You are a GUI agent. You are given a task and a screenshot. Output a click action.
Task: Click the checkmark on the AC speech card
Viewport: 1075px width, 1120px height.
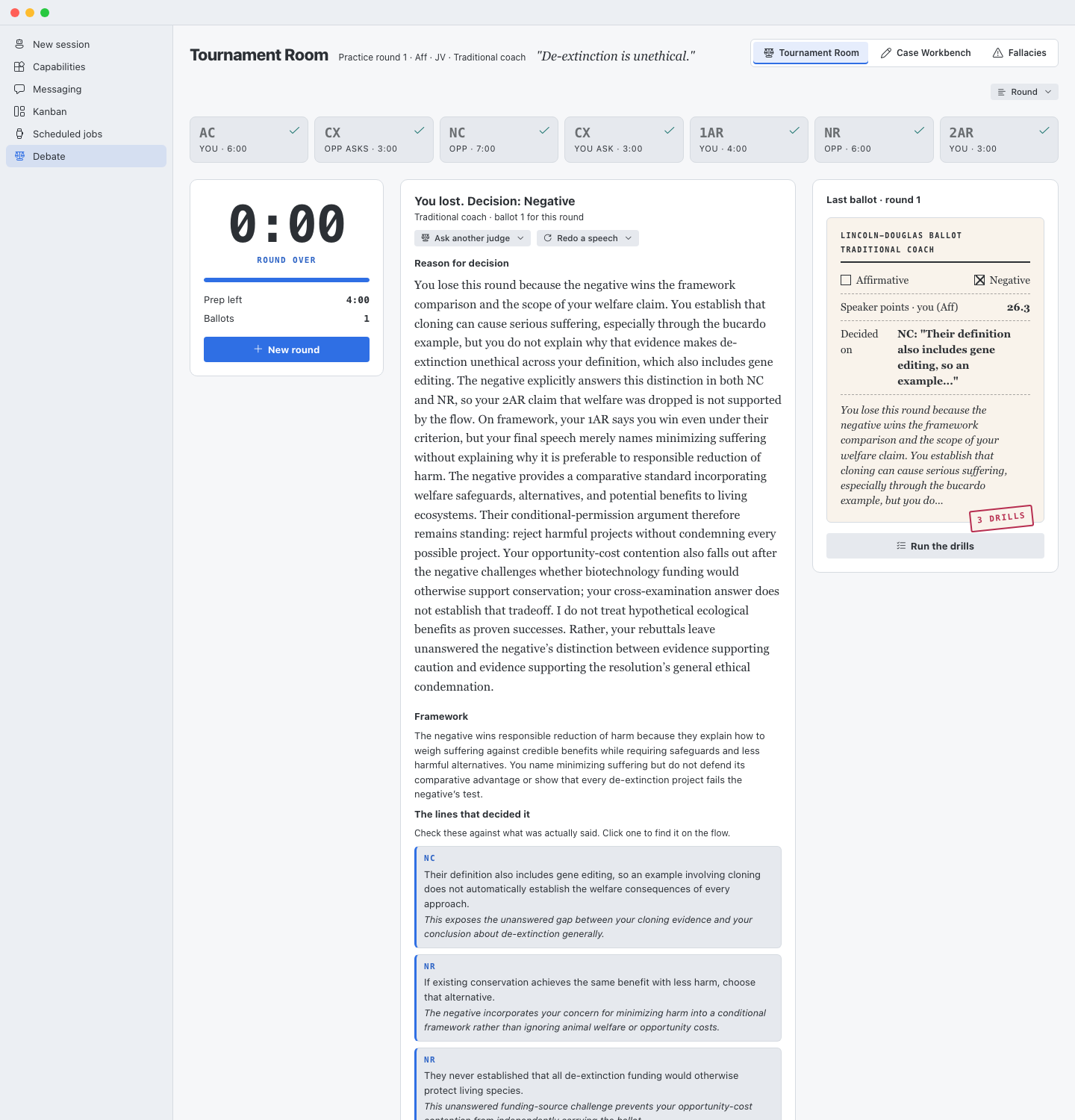(x=295, y=131)
